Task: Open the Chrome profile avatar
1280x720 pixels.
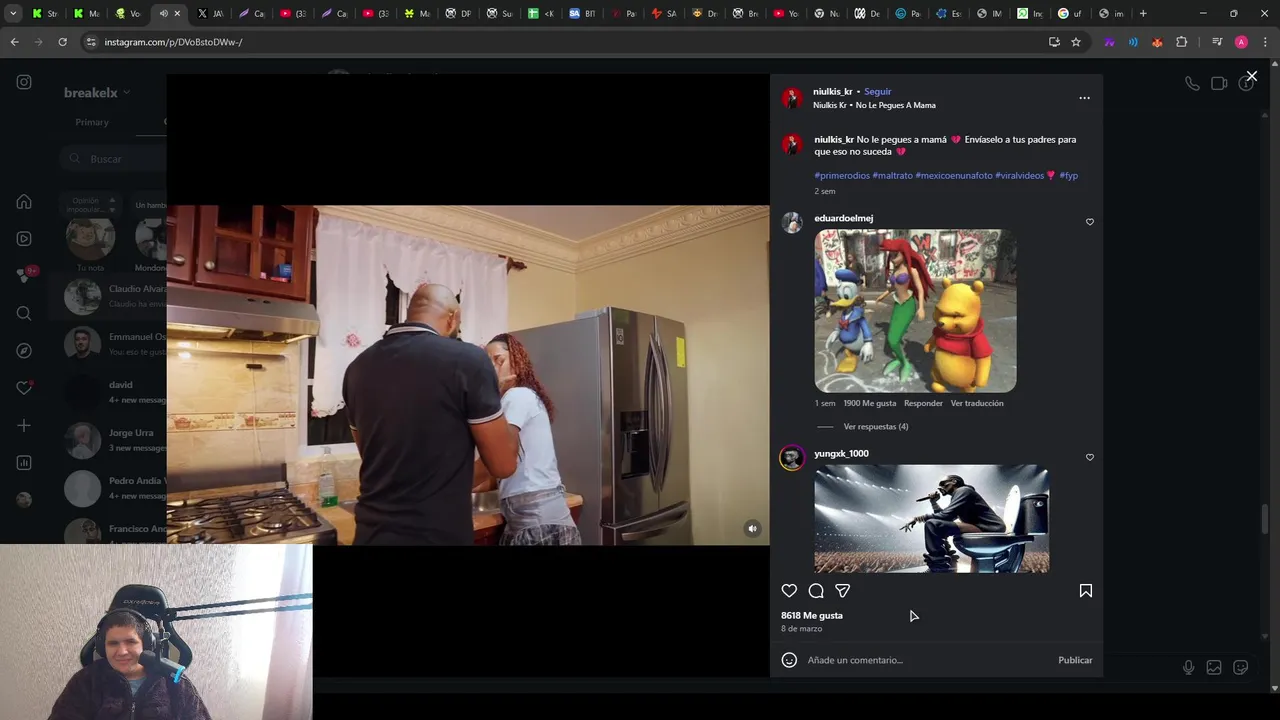Action: point(1241,42)
